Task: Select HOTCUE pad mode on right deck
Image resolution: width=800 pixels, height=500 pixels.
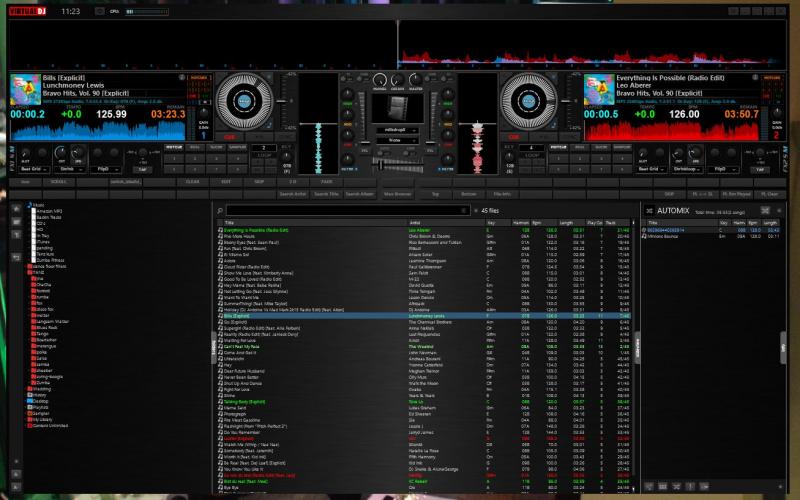Action: point(558,147)
